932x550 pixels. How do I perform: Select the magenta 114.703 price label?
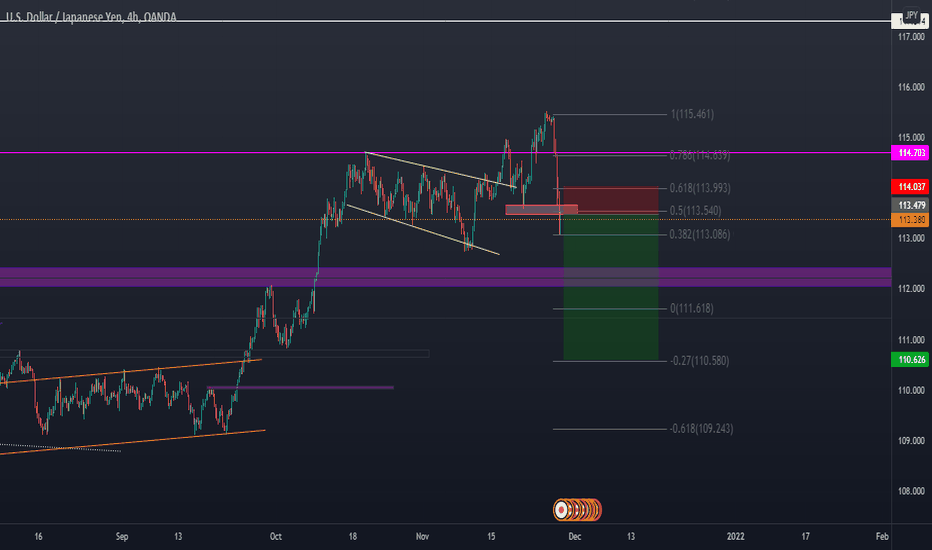[910, 153]
